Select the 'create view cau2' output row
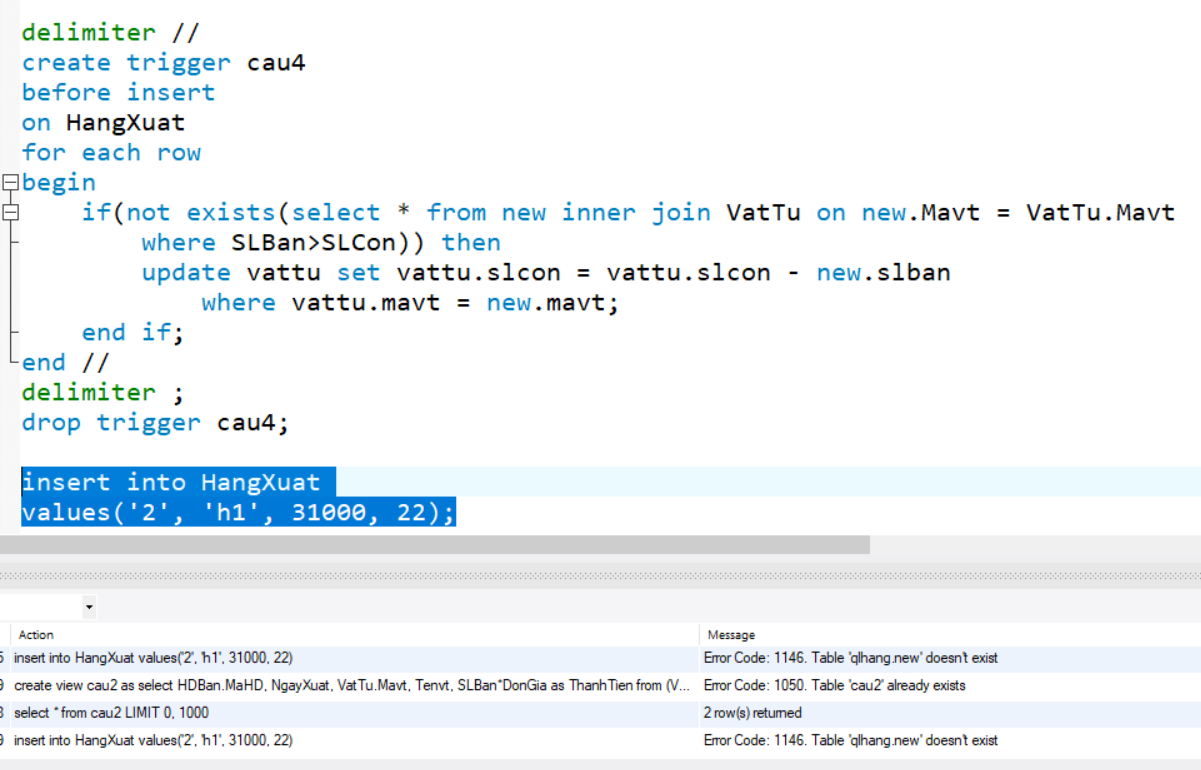This screenshot has height=770, width=1201. click(350, 686)
